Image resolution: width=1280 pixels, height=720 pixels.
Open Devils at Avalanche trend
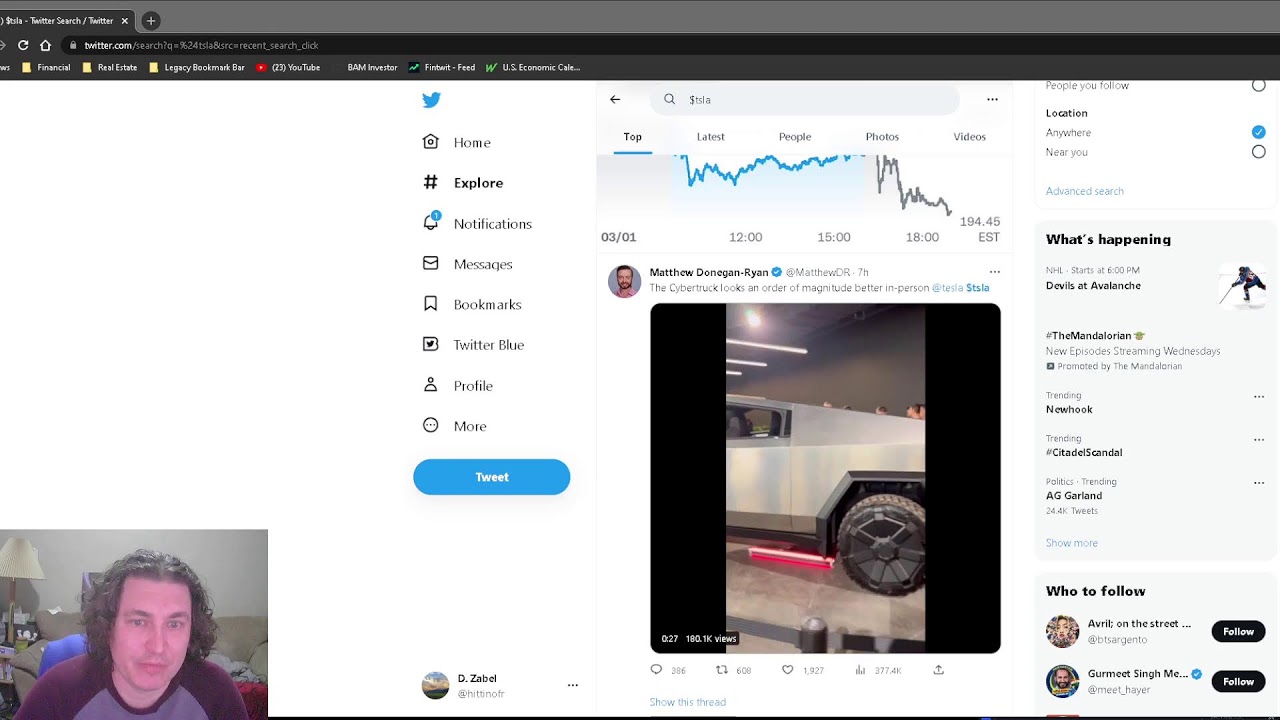(x=1093, y=286)
